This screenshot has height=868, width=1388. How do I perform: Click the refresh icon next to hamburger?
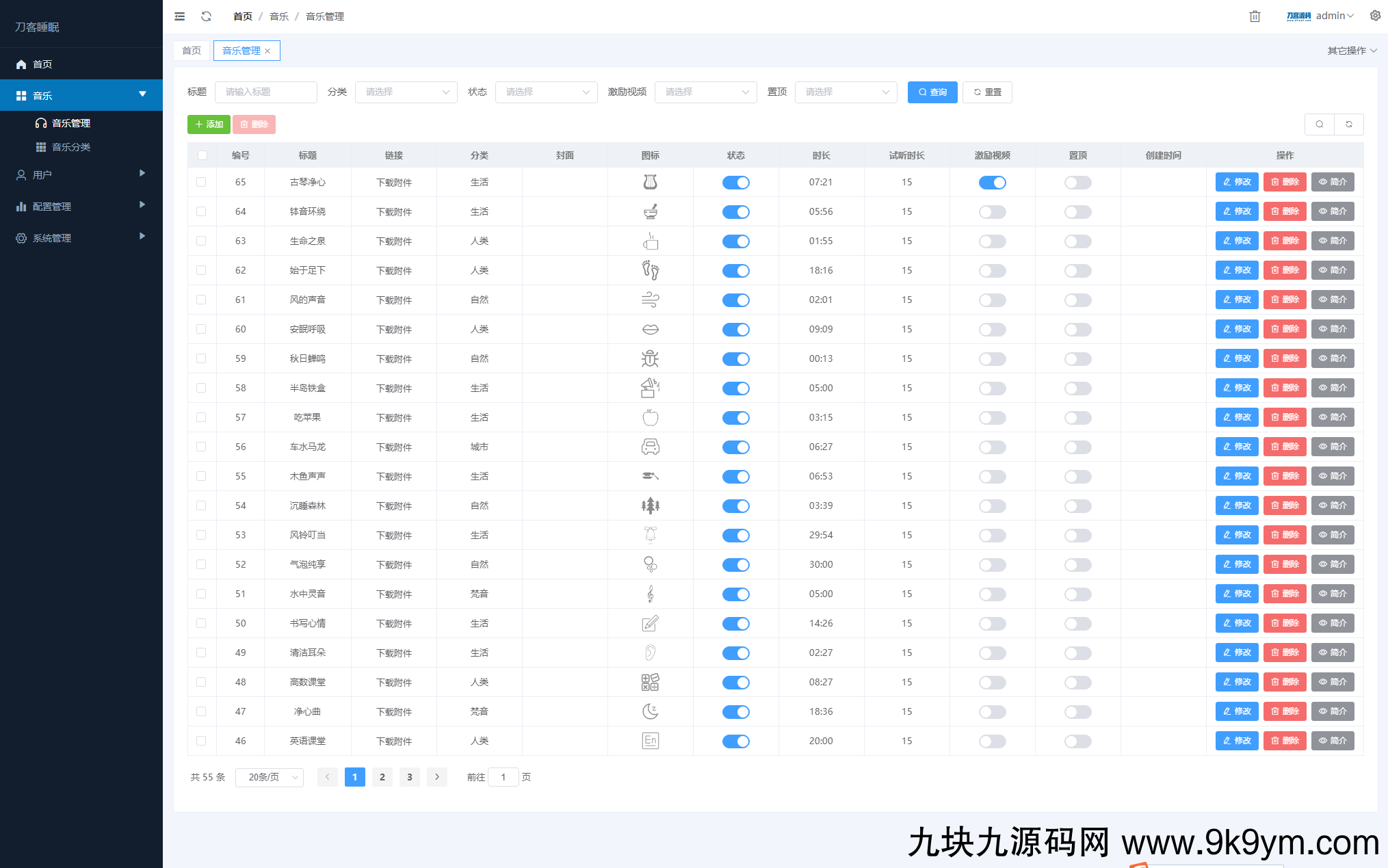click(x=206, y=16)
